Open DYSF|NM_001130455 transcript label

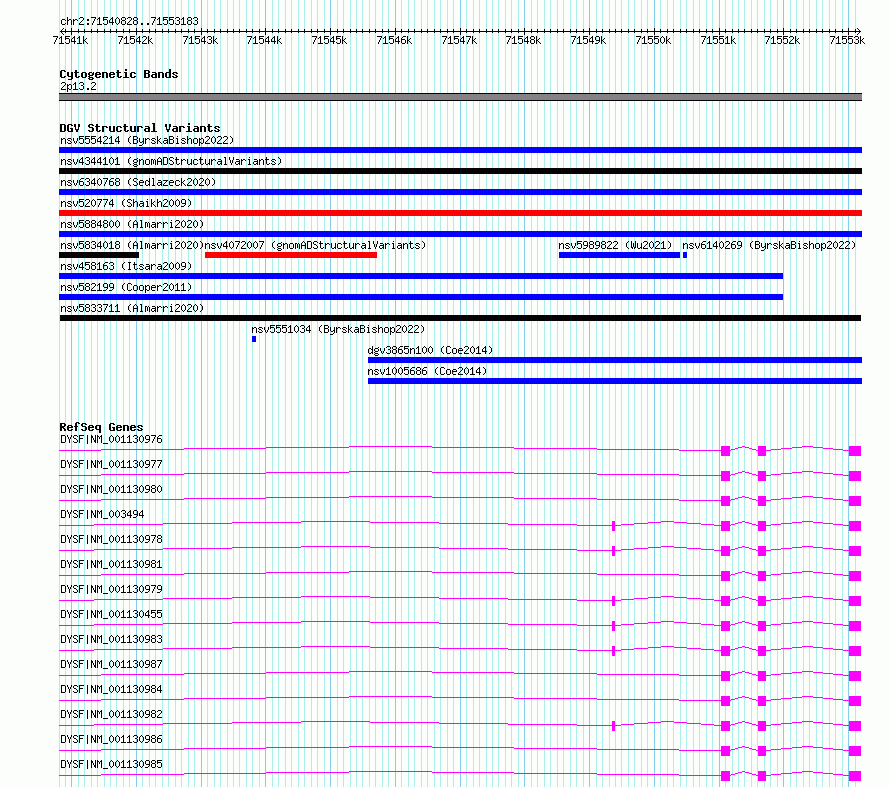(111, 614)
